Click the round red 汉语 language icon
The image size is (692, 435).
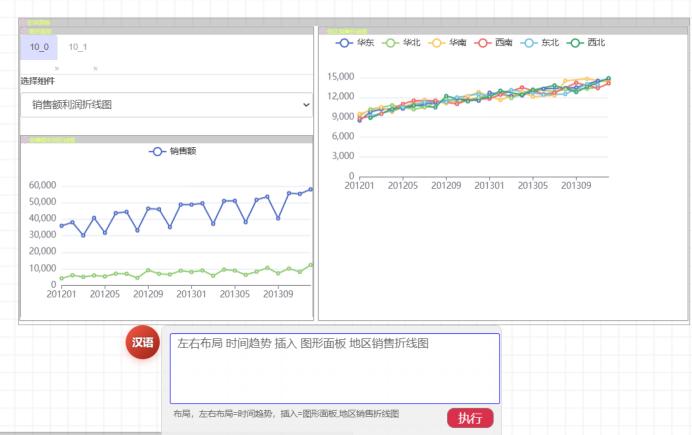click(143, 342)
